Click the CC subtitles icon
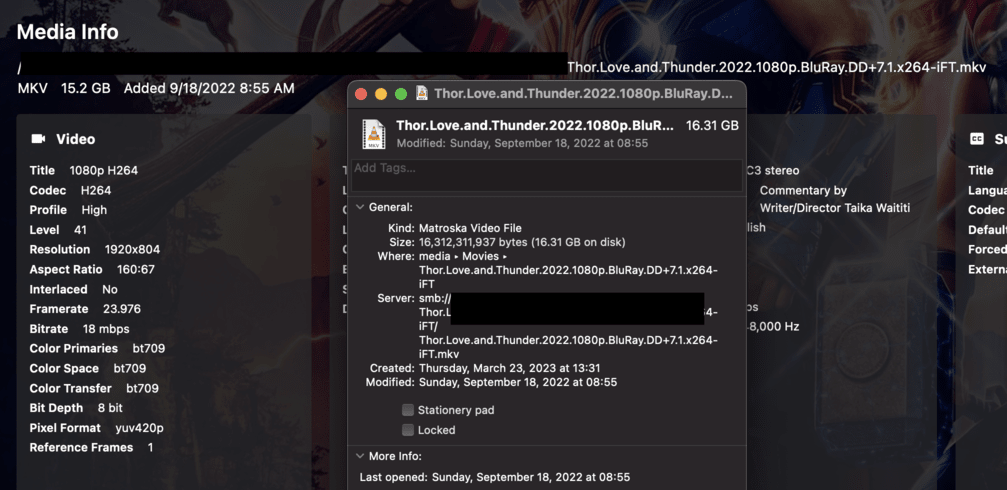 click(x=977, y=139)
